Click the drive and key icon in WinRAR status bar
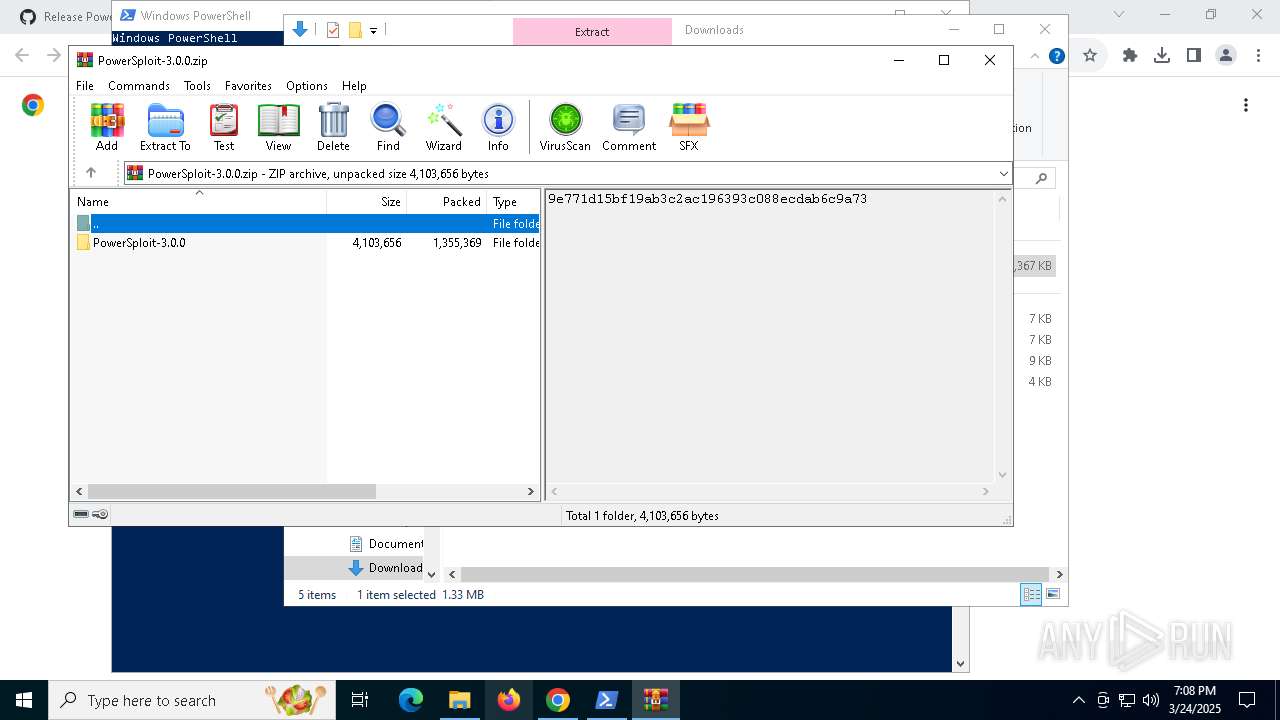The image size is (1280, 720). tap(91, 514)
